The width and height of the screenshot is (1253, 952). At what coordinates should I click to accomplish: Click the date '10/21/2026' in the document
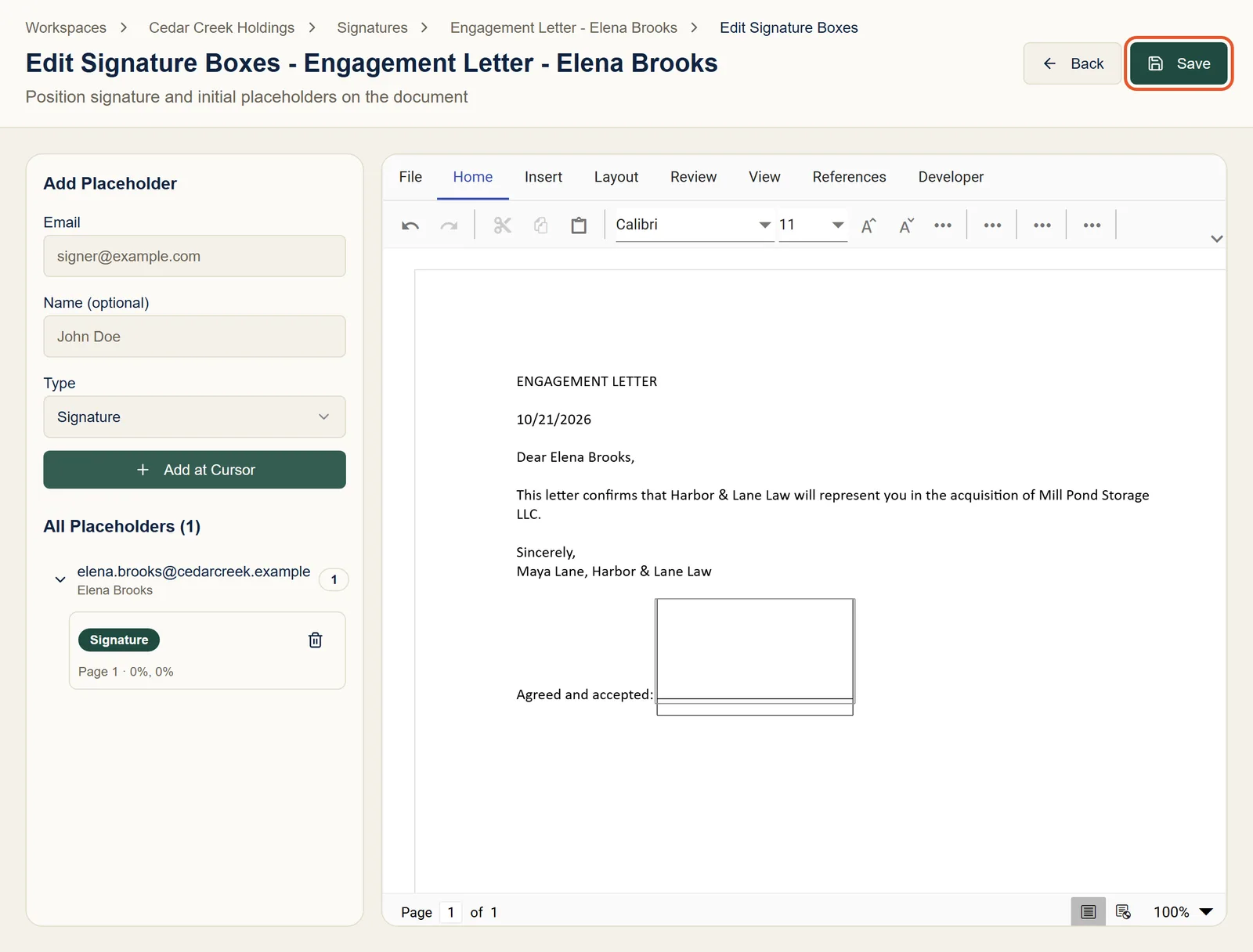554,420
